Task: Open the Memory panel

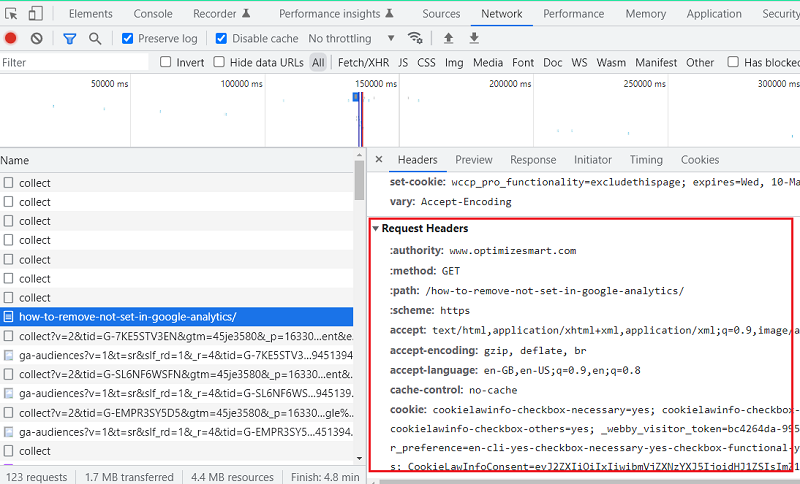Action: (x=645, y=14)
